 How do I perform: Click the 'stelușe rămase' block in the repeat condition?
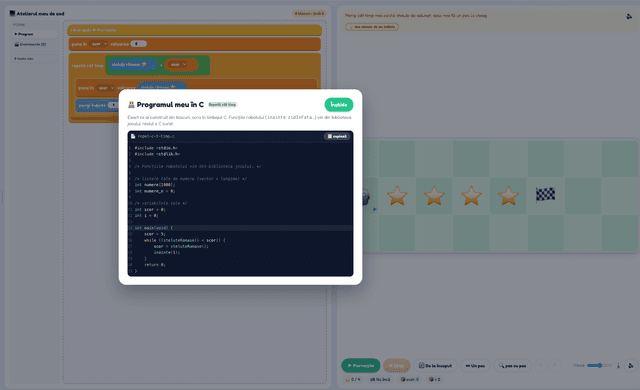(x=132, y=64)
